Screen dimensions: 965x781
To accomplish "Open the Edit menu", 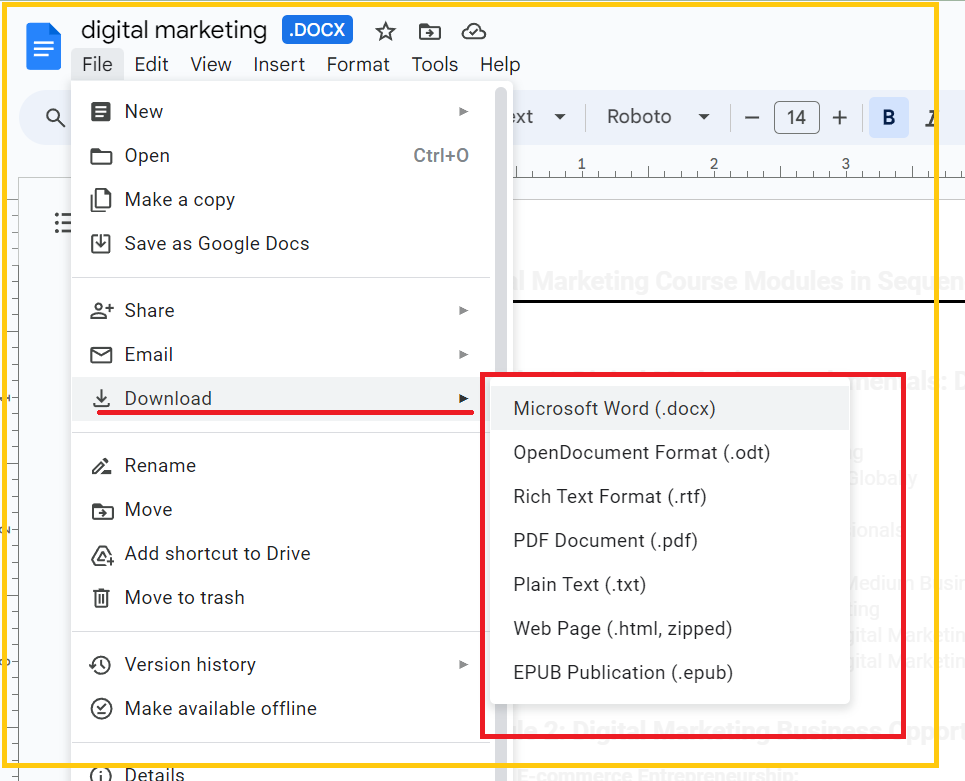I will click(151, 64).
